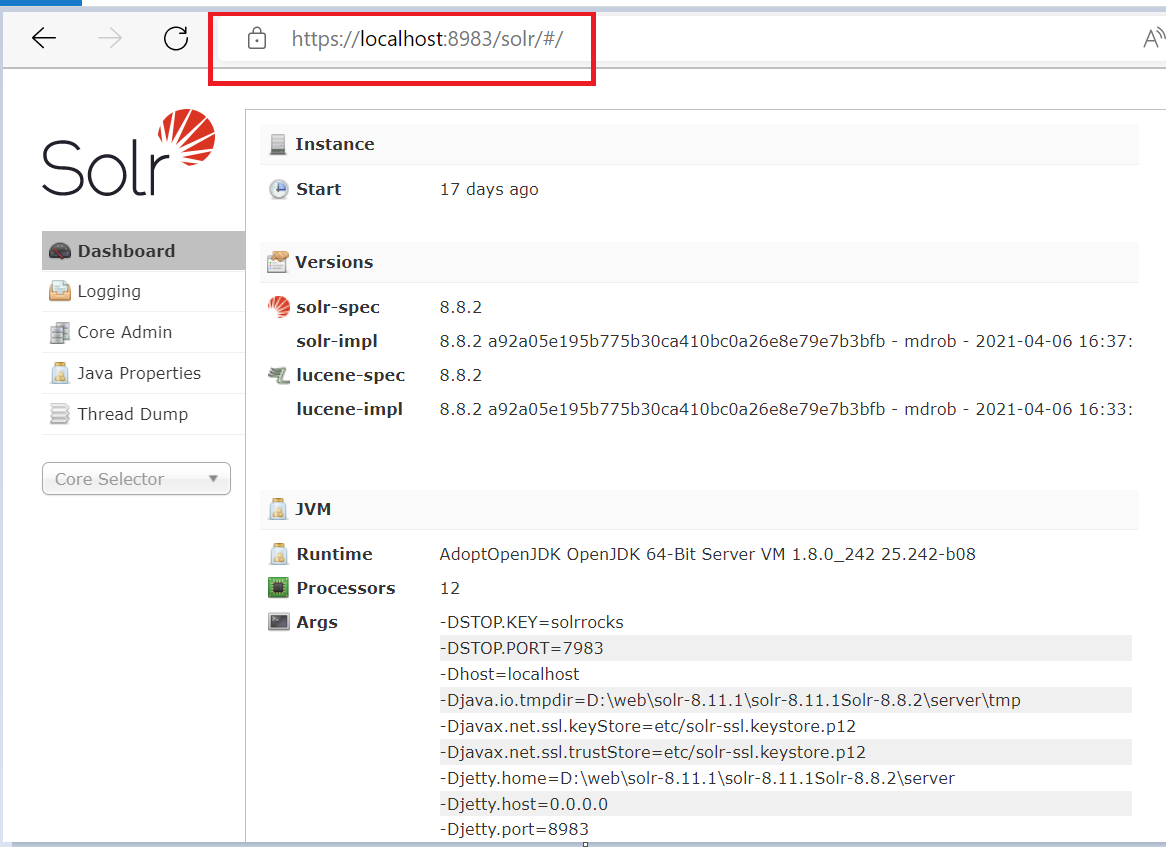Click the -Dhost=localhost argument
This screenshot has width=1166, height=847.
[x=509, y=674]
